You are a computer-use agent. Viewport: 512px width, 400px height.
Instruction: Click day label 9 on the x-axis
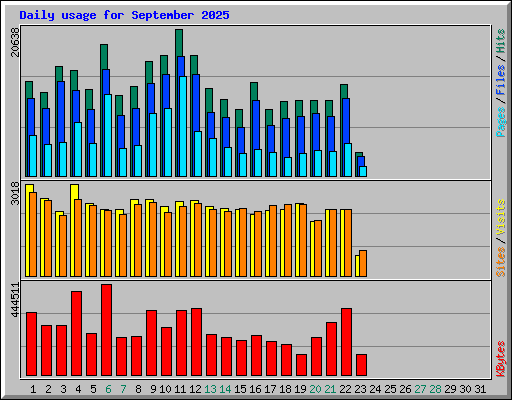coord(153,389)
